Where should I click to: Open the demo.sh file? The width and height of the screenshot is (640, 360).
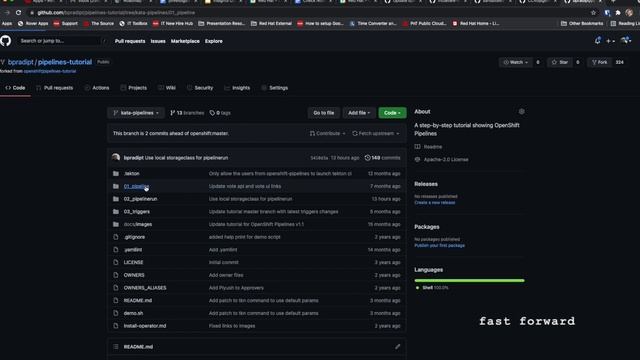(x=133, y=313)
